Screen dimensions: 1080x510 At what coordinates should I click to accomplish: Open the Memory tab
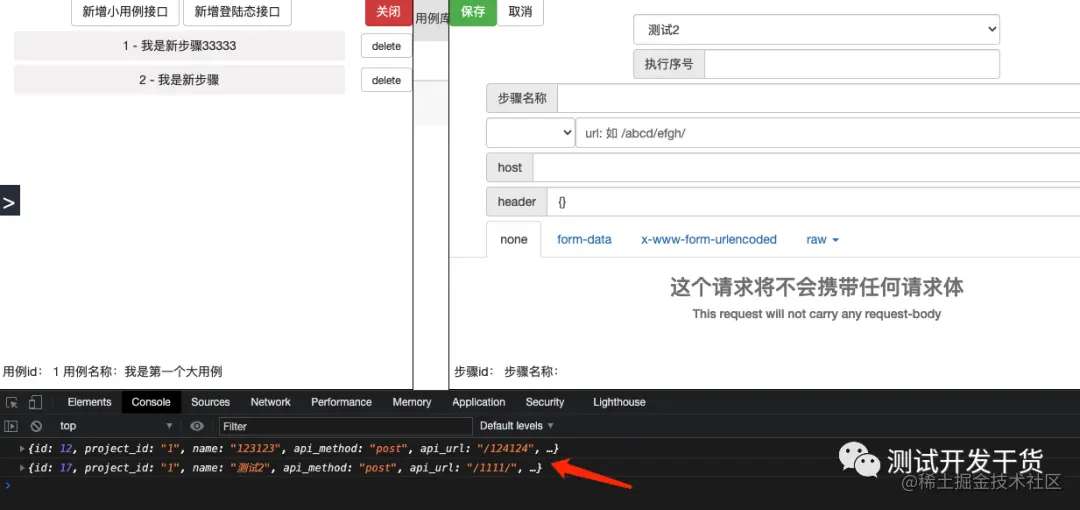(411, 402)
